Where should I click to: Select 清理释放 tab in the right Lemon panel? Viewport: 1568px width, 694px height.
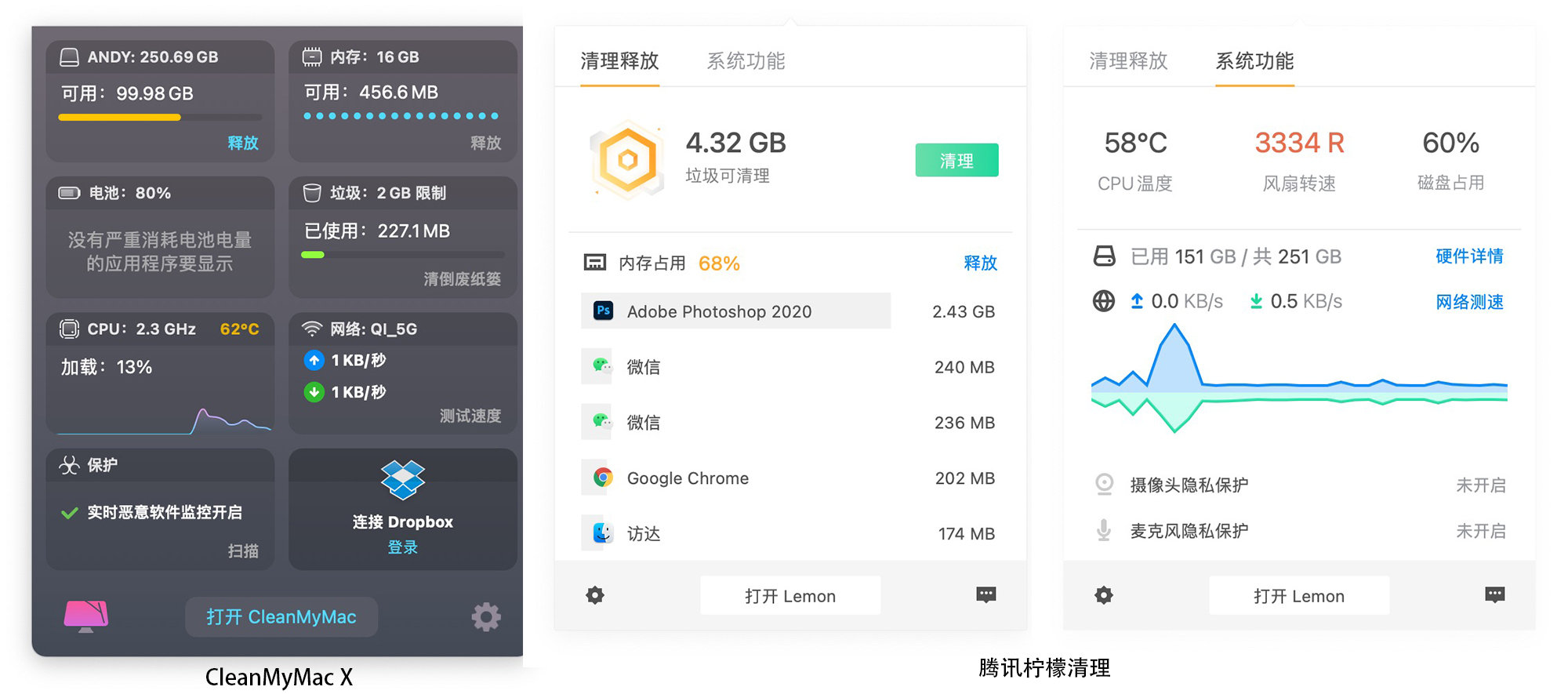pyautogui.click(x=1128, y=61)
